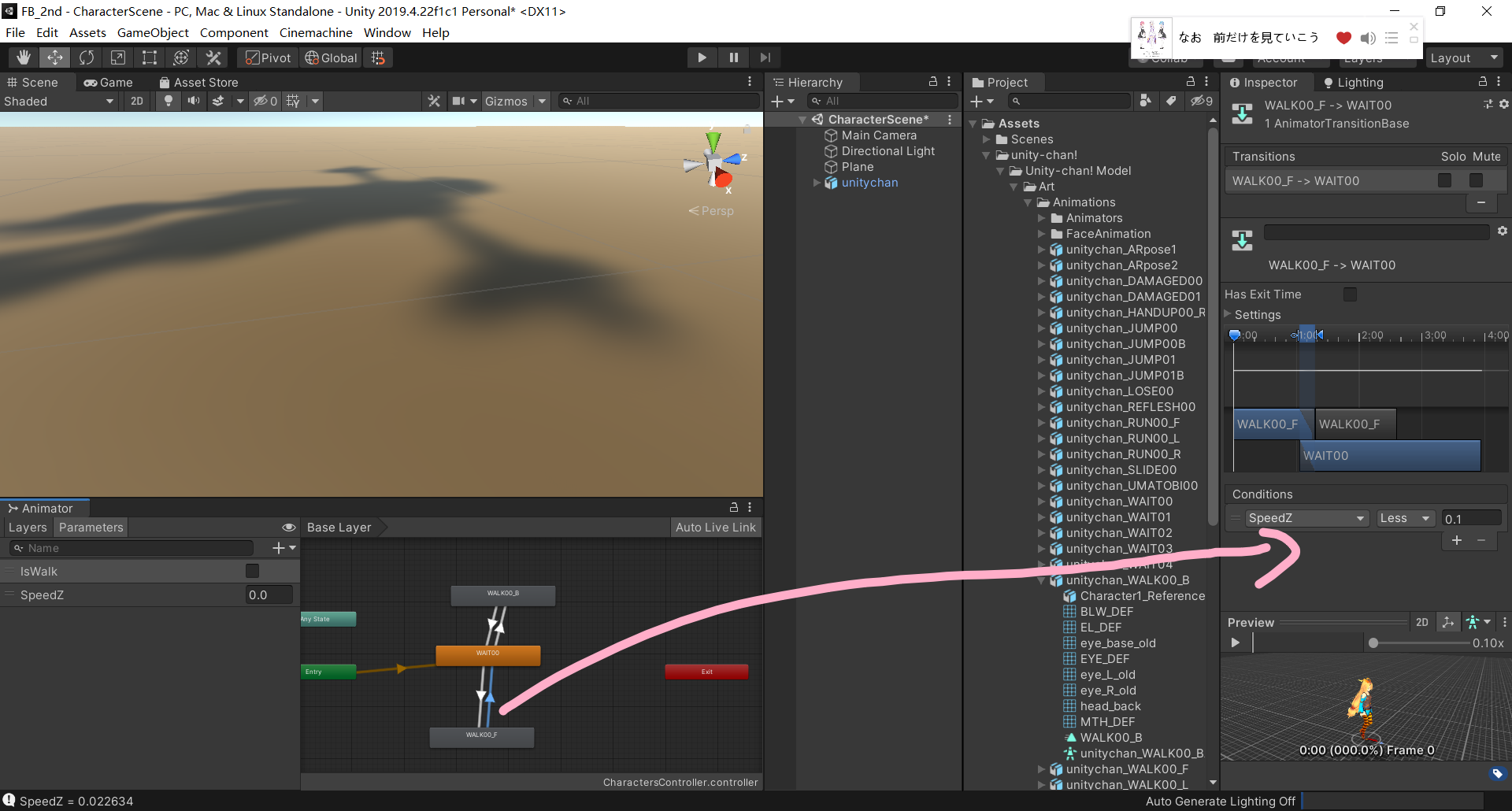Add animator parameter with plus dropdown
Viewport: 1512px width, 811px height.
click(283, 548)
